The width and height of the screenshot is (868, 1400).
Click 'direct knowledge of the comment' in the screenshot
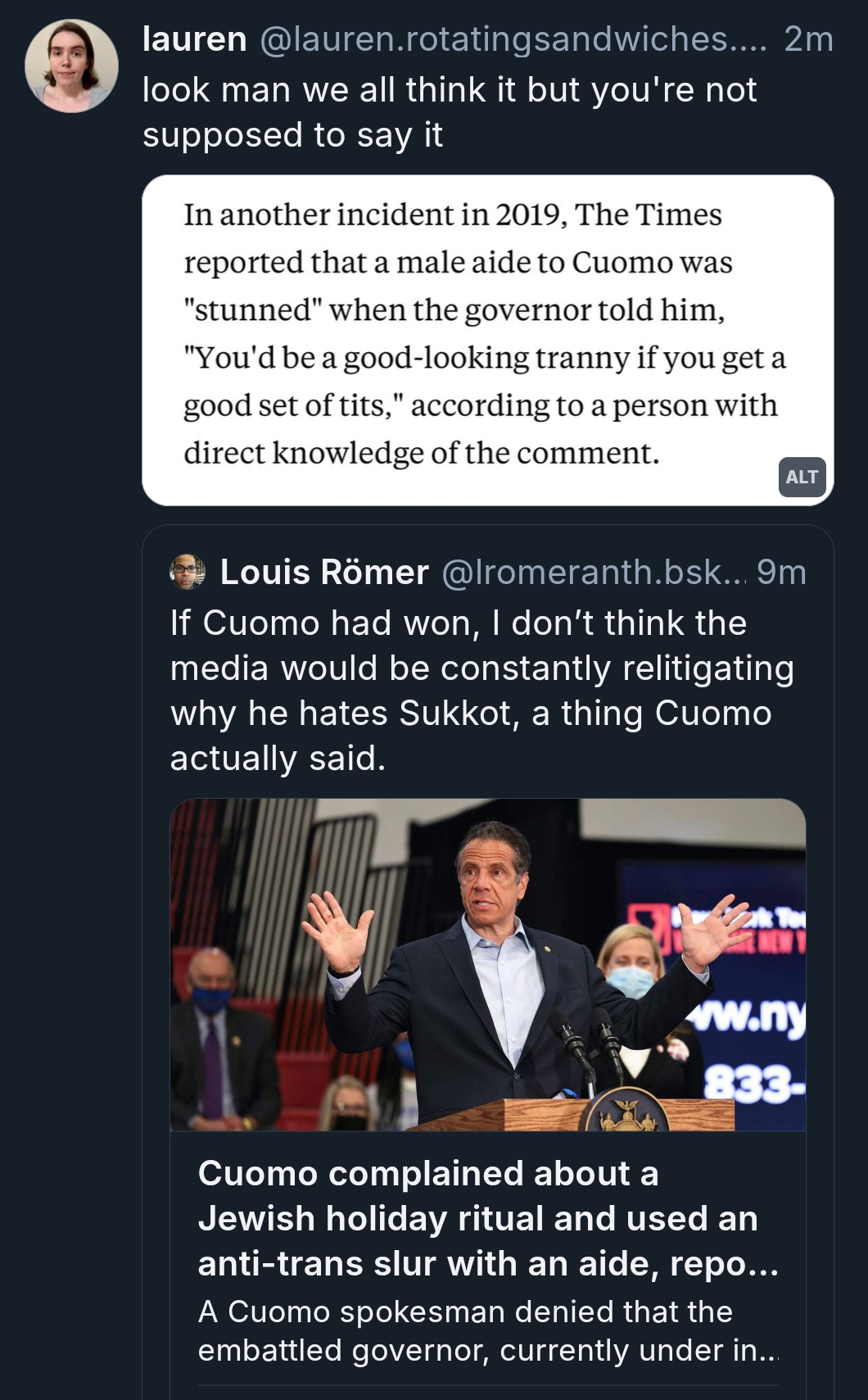[421, 453]
